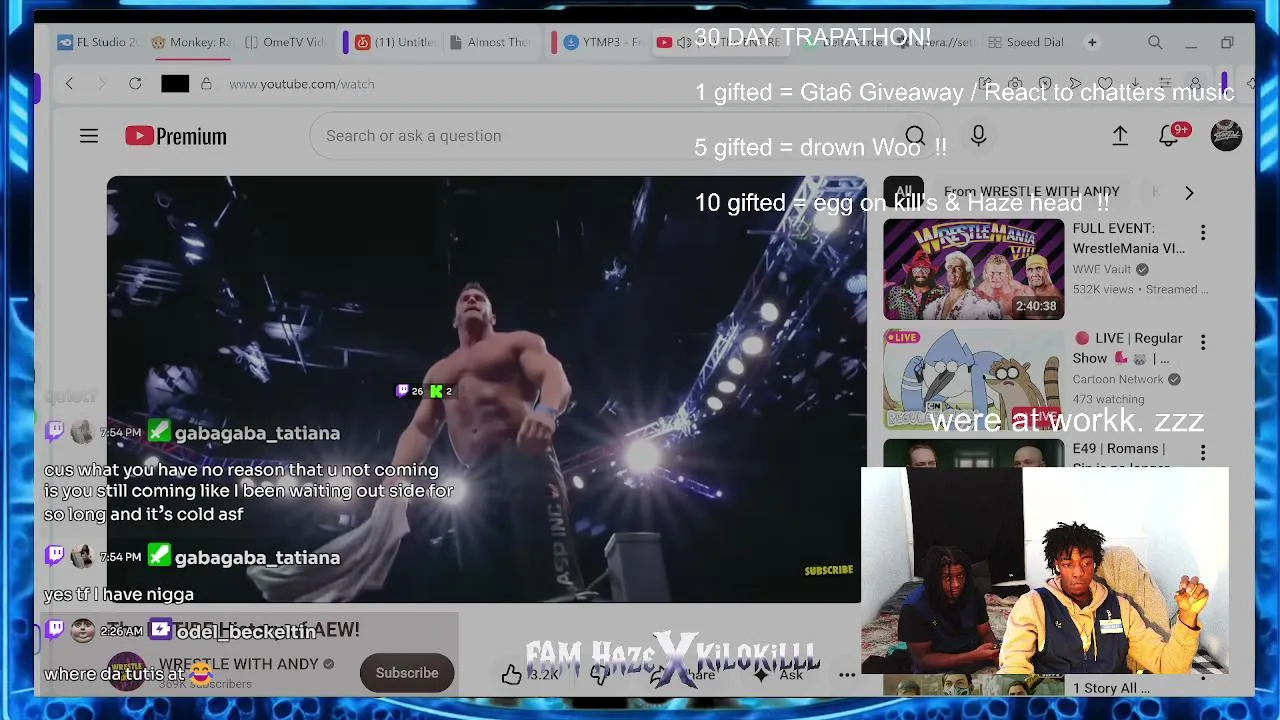
Task: Switch to the Speed Dial tab
Action: click(x=1026, y=43)
